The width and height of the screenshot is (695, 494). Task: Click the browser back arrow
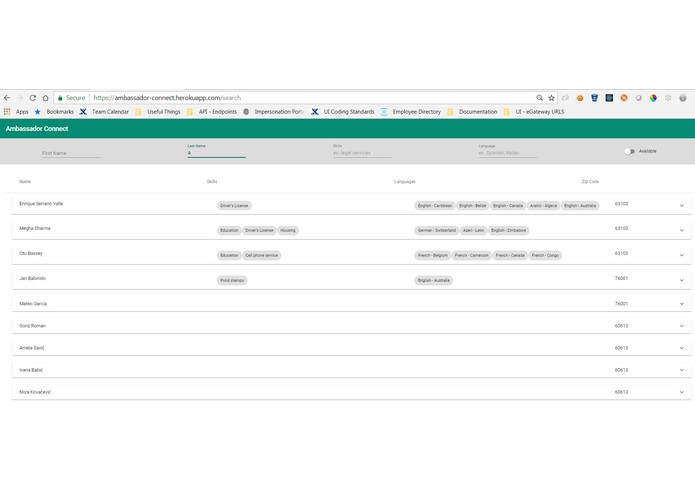click(7, 98)
